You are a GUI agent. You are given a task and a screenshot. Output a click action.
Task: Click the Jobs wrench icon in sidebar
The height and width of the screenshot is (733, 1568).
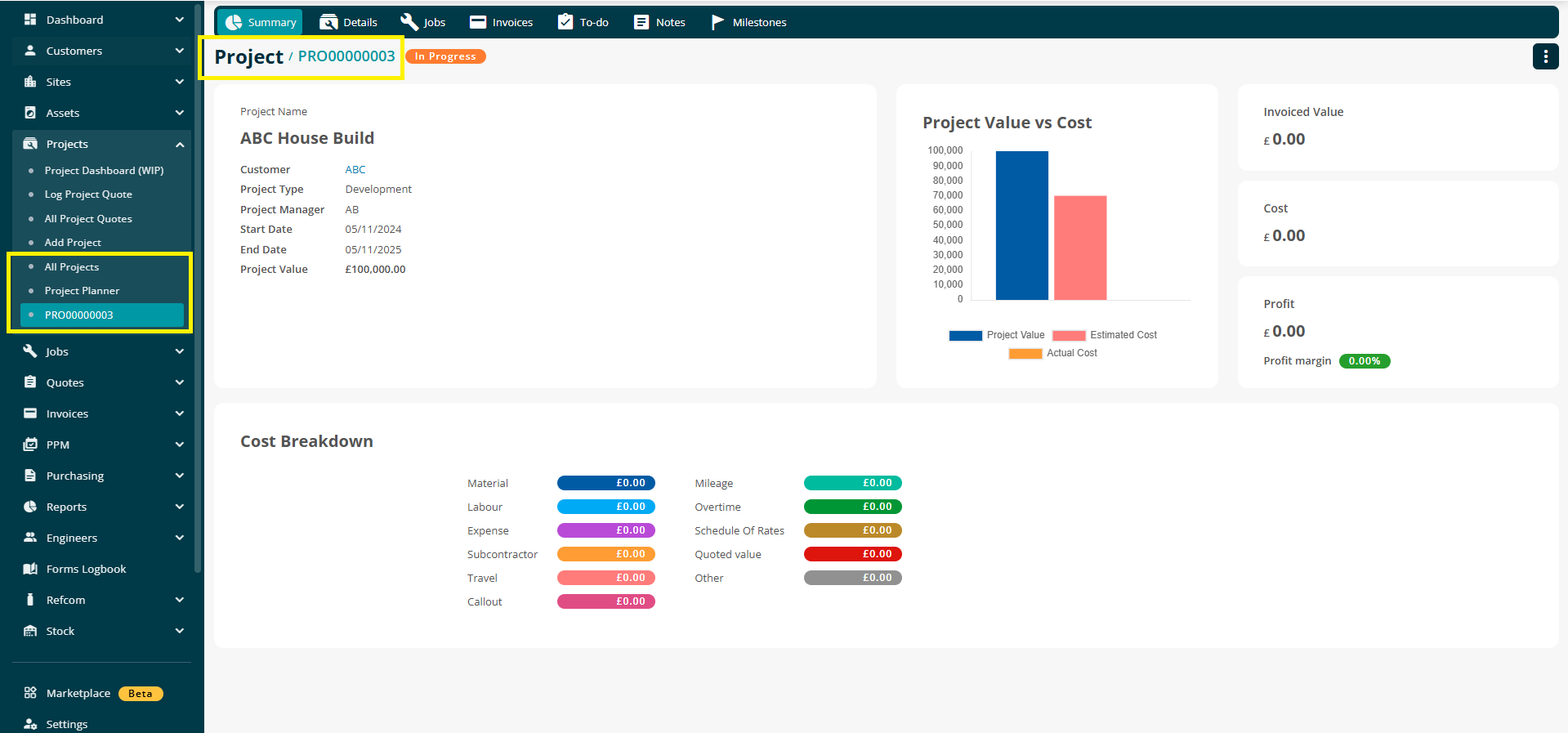(x=30, y=351)
